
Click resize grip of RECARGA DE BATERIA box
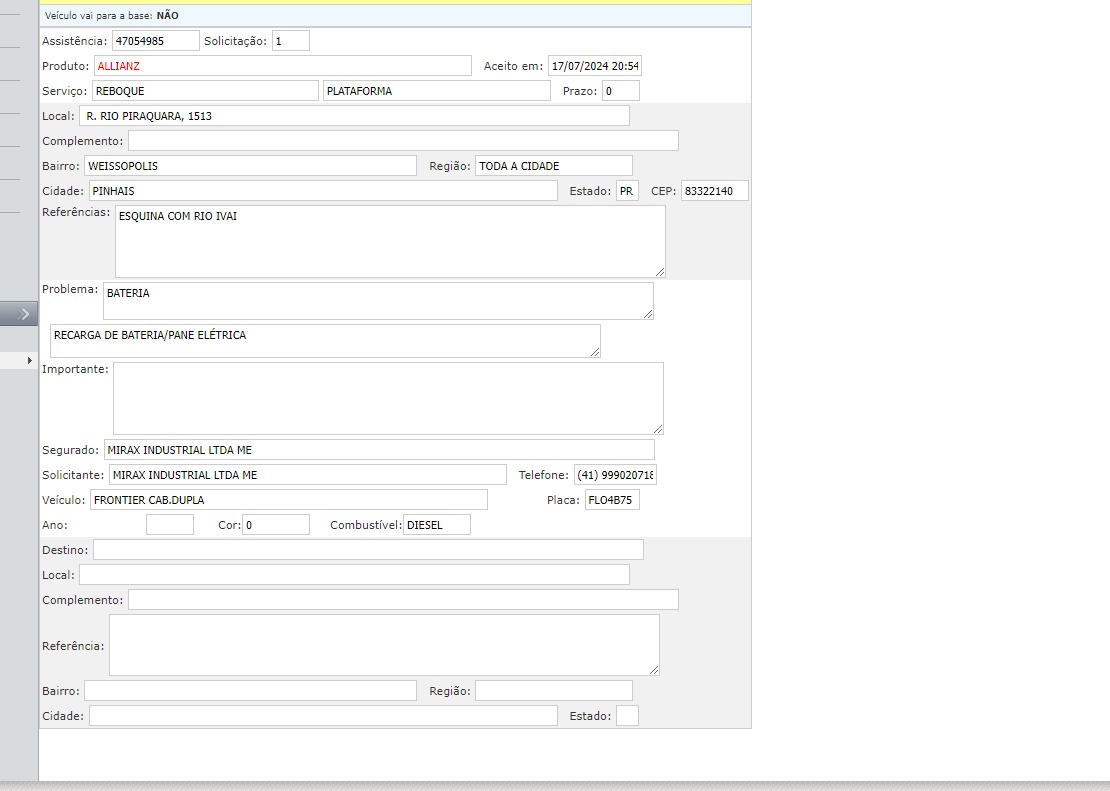(x=594, y=351)
